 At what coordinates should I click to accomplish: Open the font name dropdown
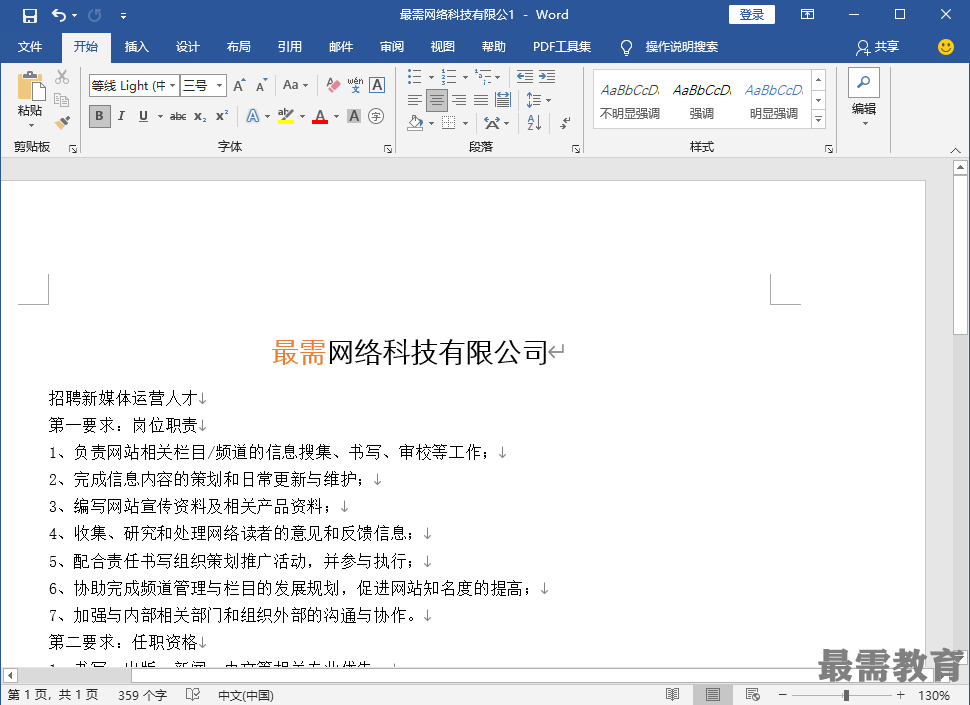[x=173, y=85]
